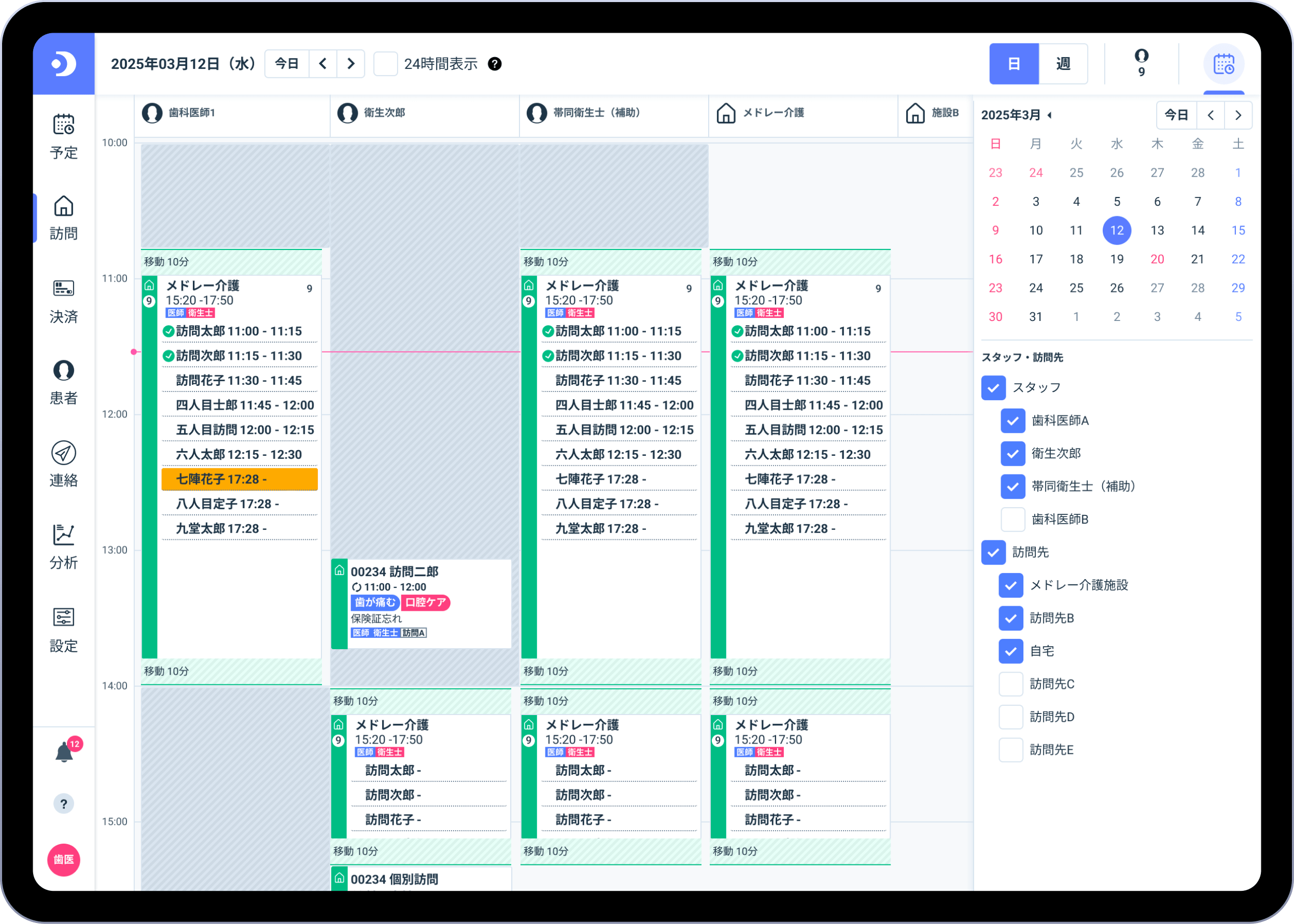
Task: Enable the 24時間表示 checkbox
Action: [385, 64]
